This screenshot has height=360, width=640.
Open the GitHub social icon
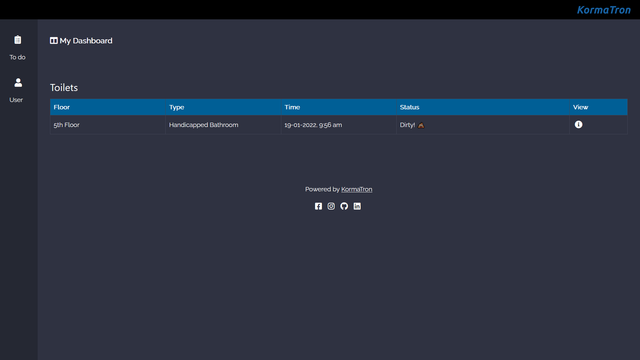point(344,206)
